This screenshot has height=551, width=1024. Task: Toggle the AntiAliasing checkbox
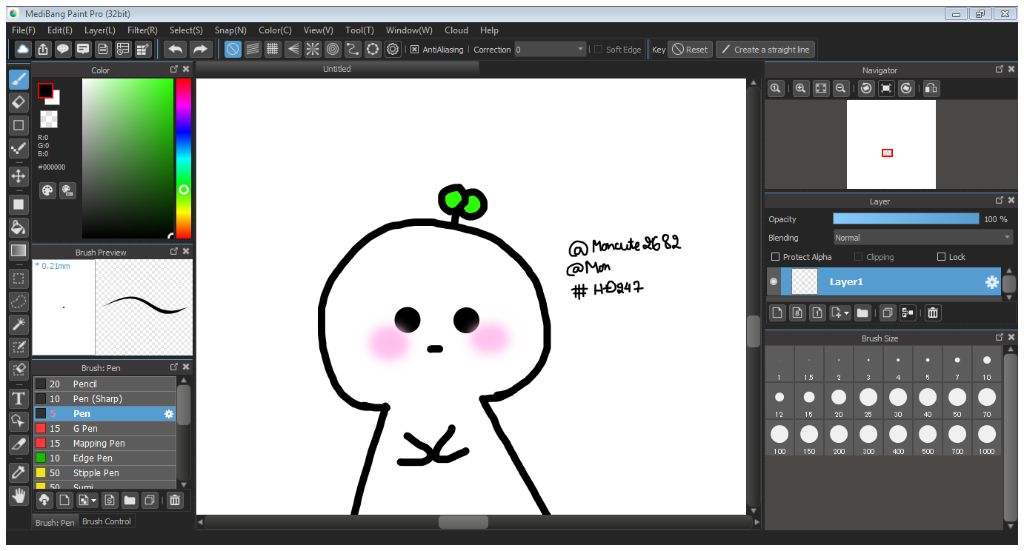(x=414, y=50)
